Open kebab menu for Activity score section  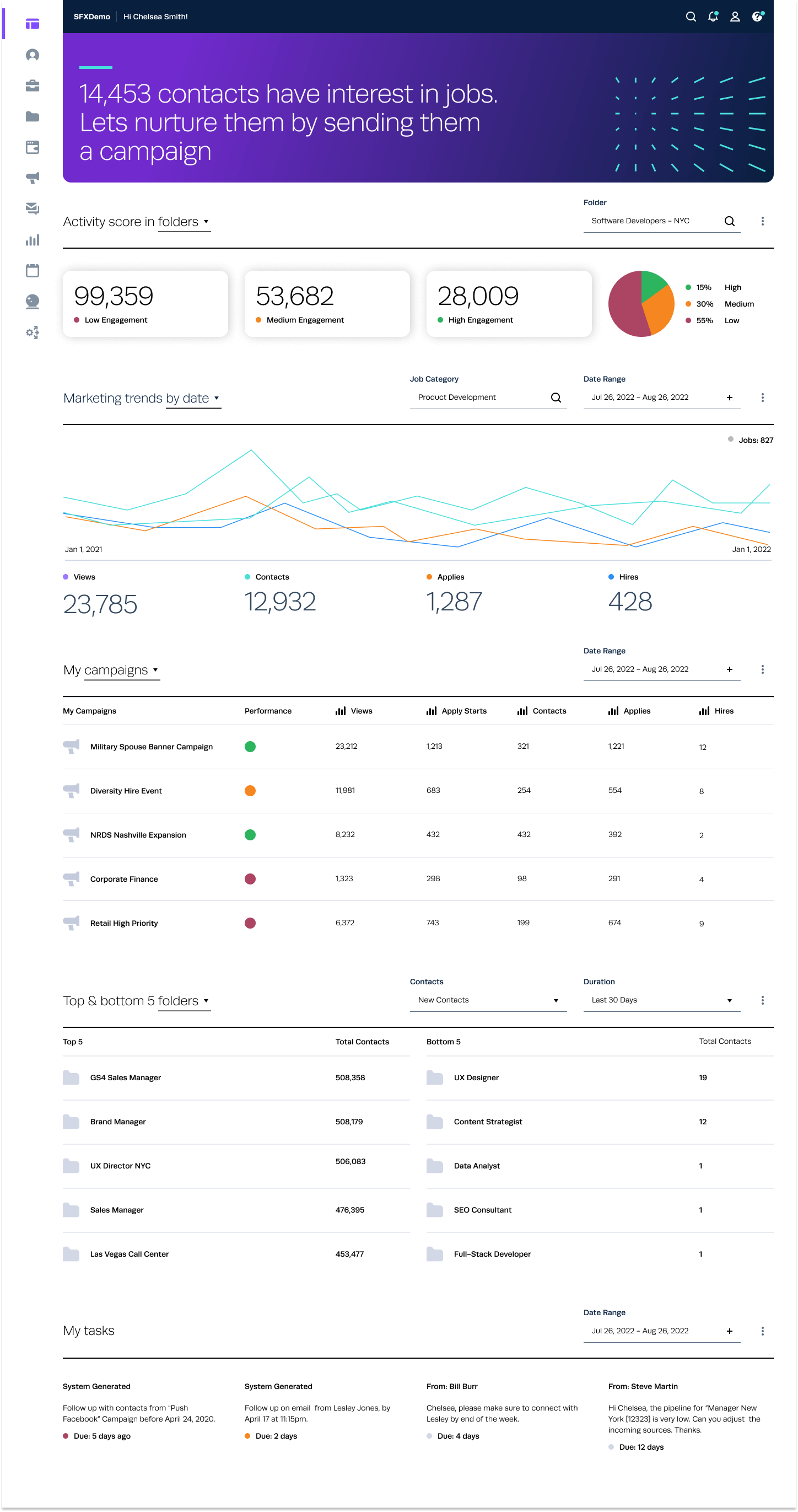tap(762, 221)
